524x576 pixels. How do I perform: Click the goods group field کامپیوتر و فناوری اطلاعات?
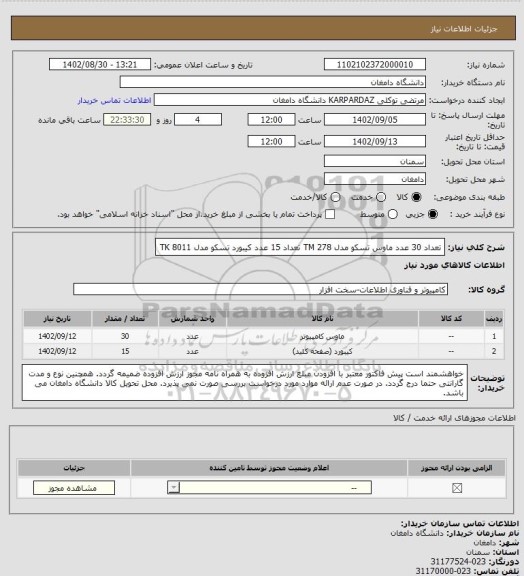[260, 289]
